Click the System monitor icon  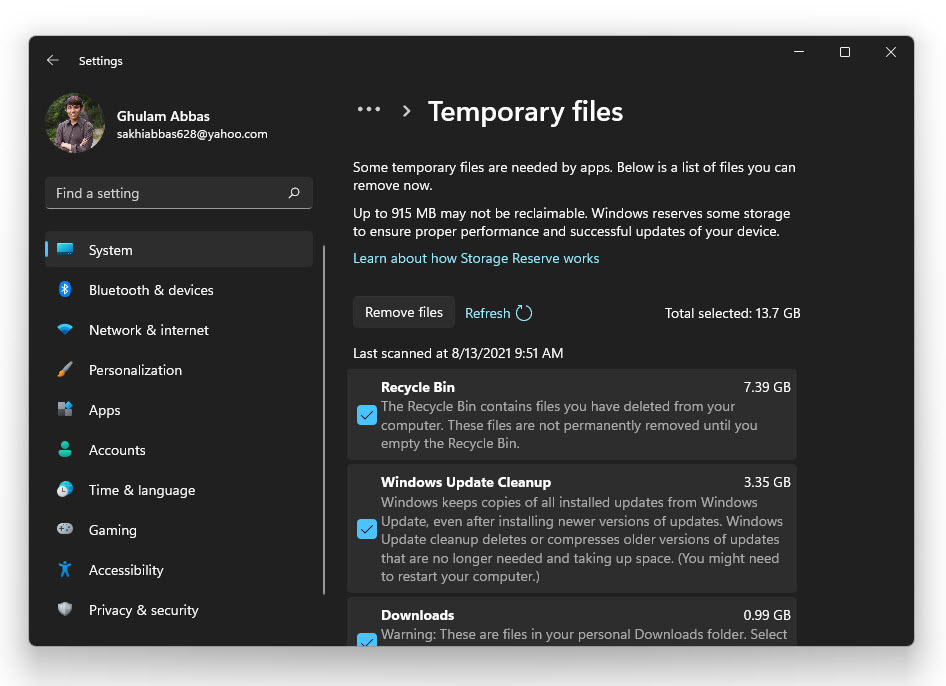[65, 249]
